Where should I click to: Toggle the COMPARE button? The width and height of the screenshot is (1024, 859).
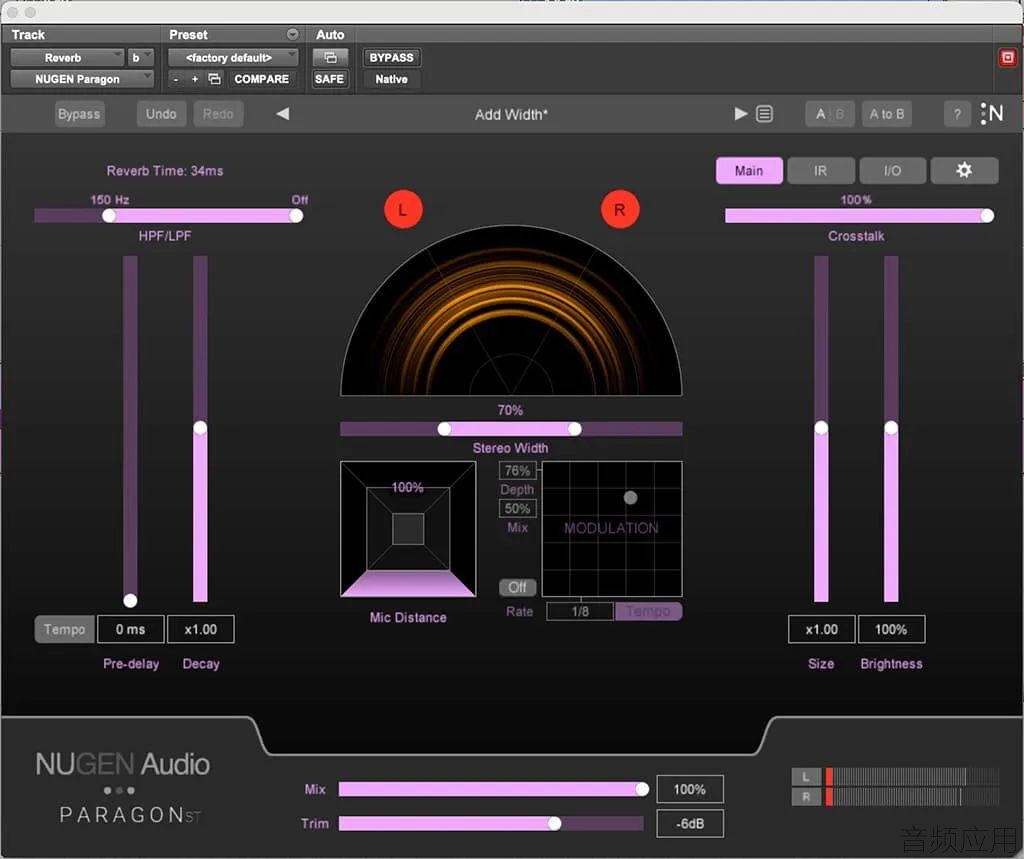pos(261,79)
